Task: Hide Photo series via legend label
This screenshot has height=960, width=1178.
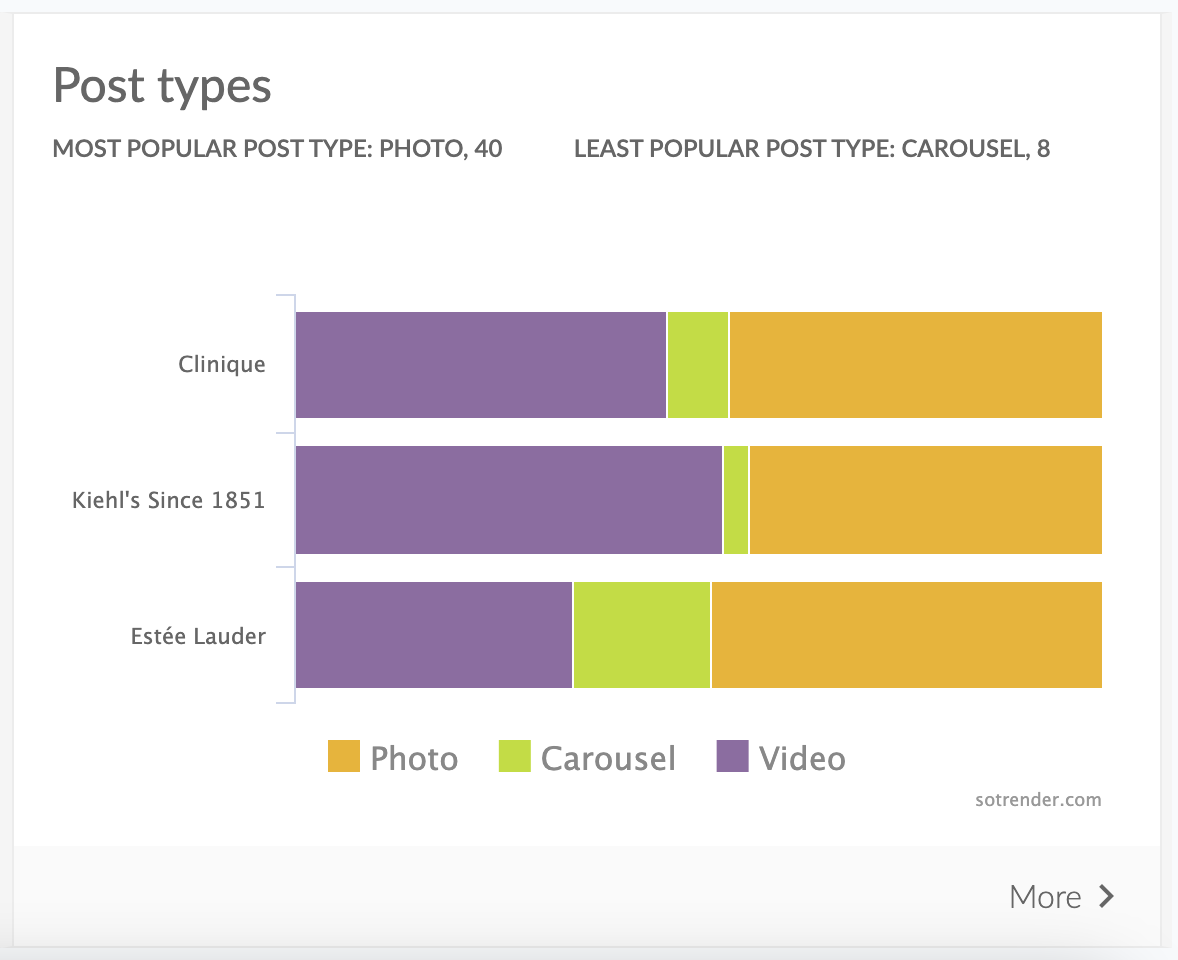Action: [414, 759]
